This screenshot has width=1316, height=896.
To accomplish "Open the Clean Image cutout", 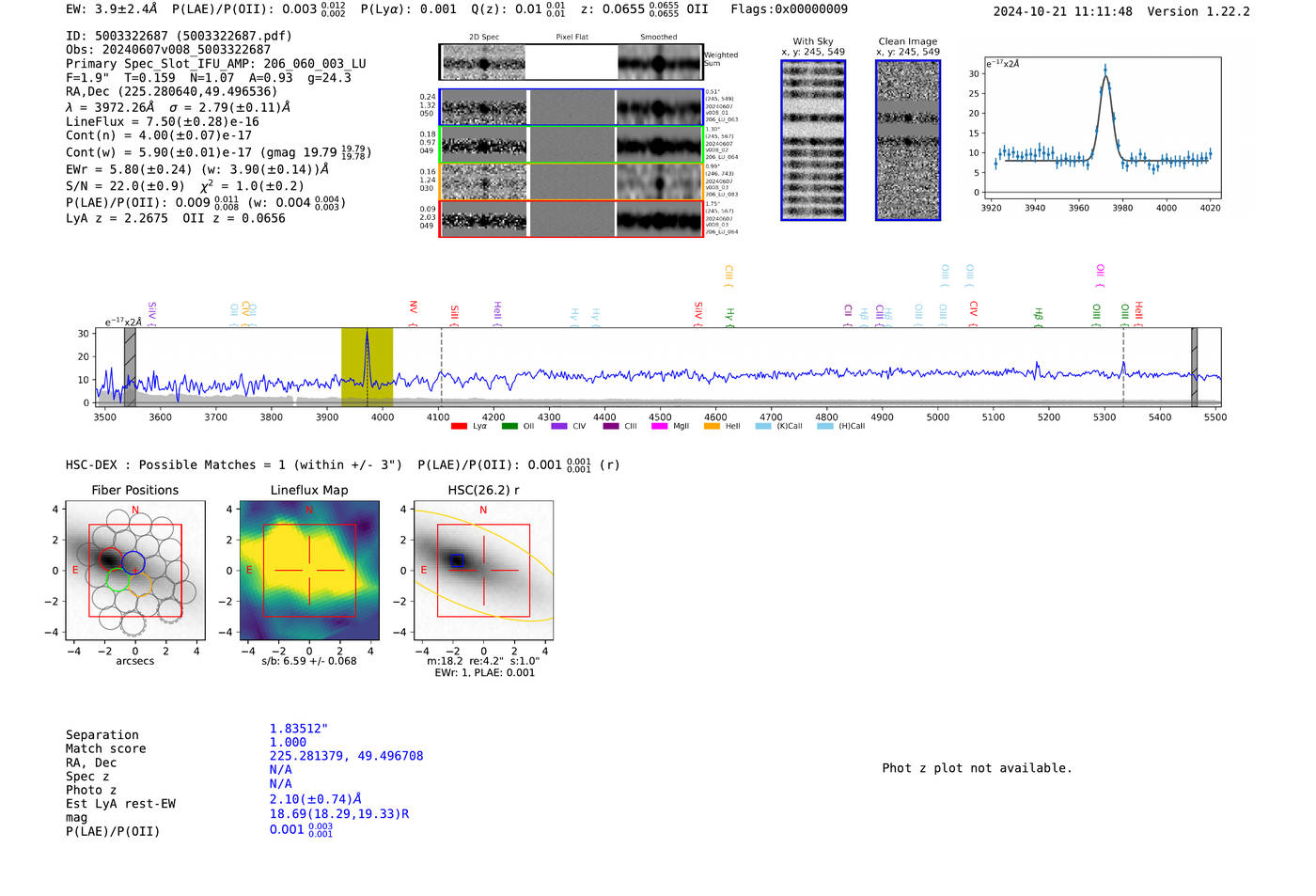I will [x=908, y=140].
